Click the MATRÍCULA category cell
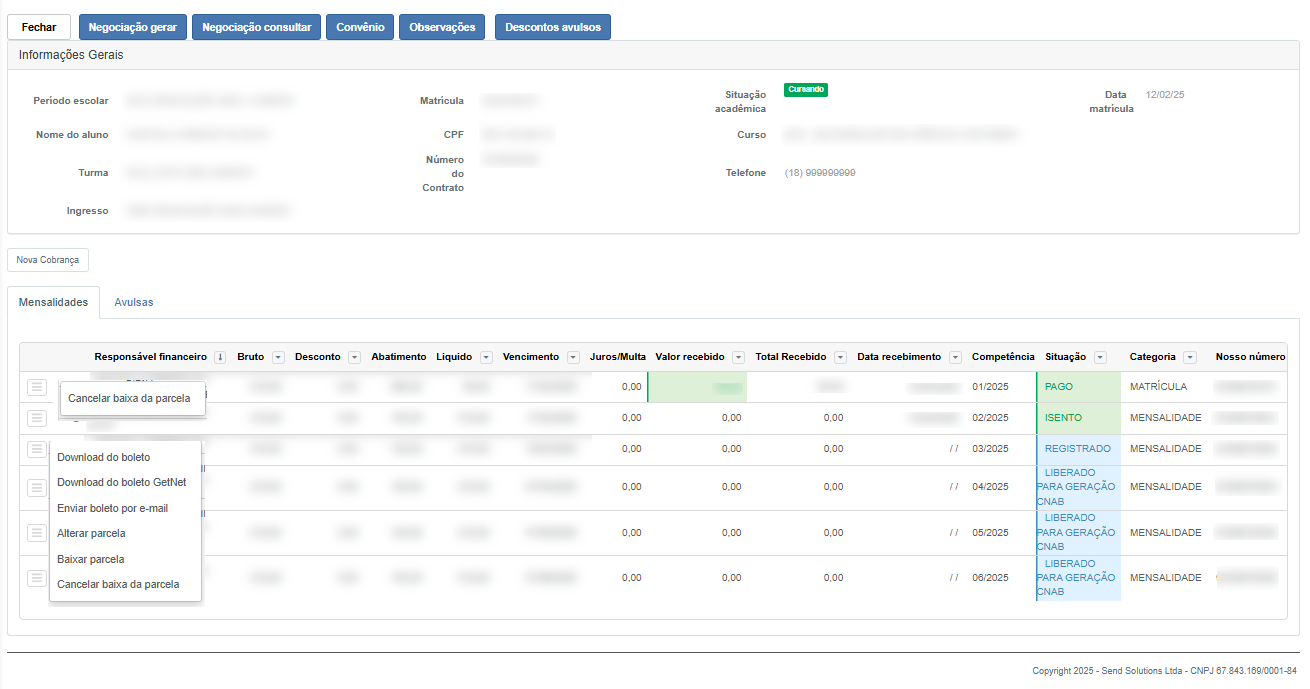This screenshot has height=689, width=1310. pos(1159,386)
